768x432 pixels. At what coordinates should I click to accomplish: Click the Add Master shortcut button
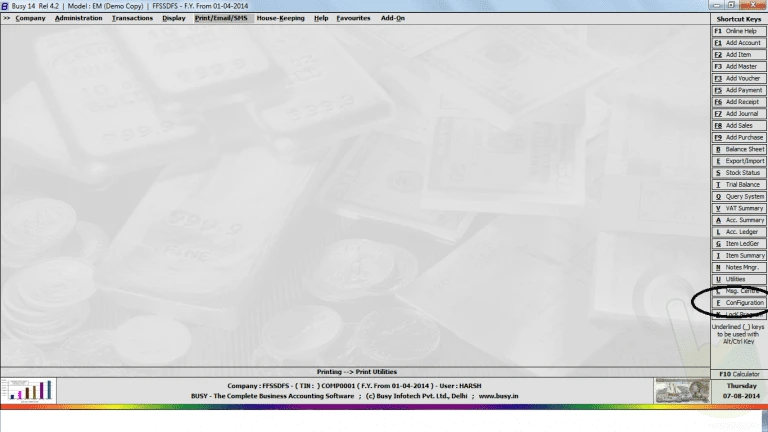pos(739,66)
